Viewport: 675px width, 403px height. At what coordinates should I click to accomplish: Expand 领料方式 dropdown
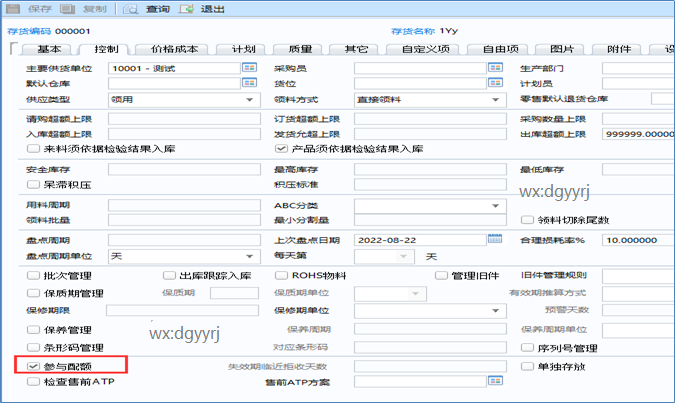pos(495,99)
